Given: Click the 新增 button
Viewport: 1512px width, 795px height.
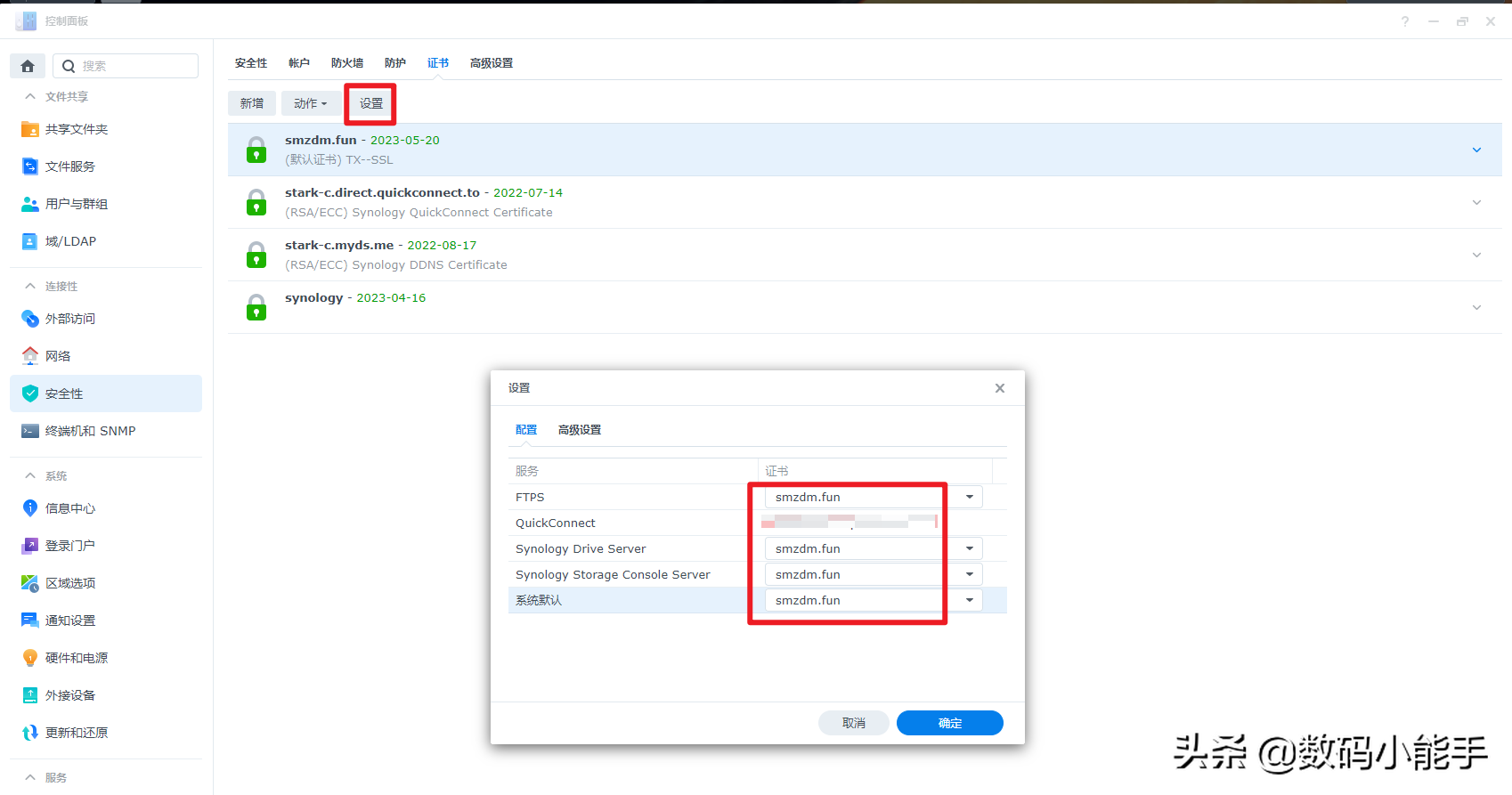Looking at the screenshot, I should (x=252, y=103).
